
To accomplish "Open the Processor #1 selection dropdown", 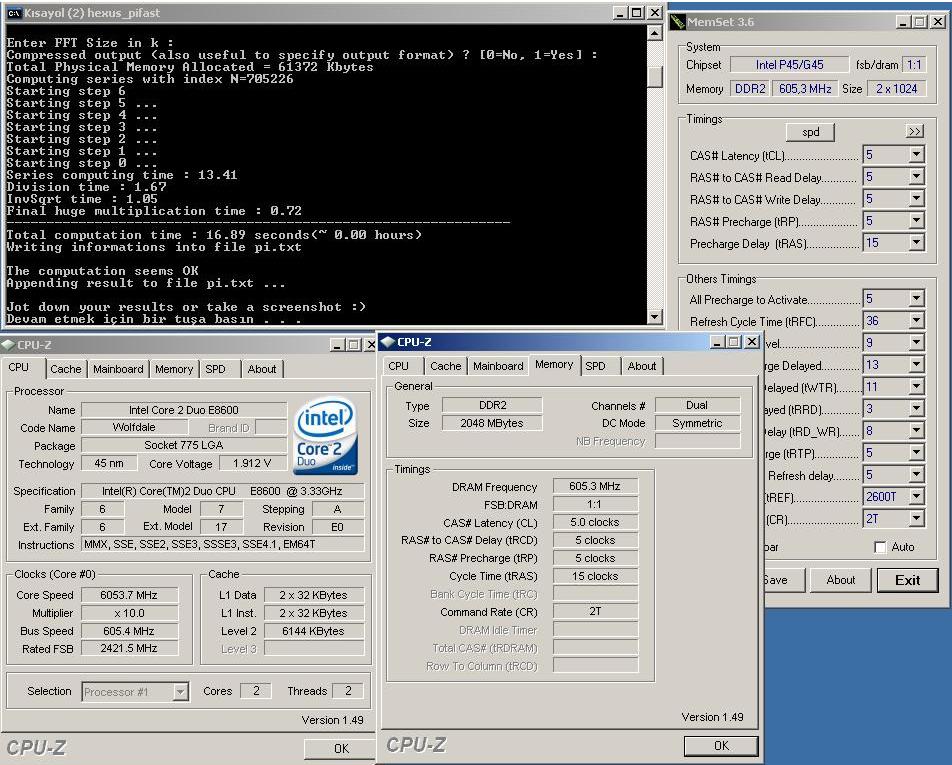I will [x=180, y=692].
